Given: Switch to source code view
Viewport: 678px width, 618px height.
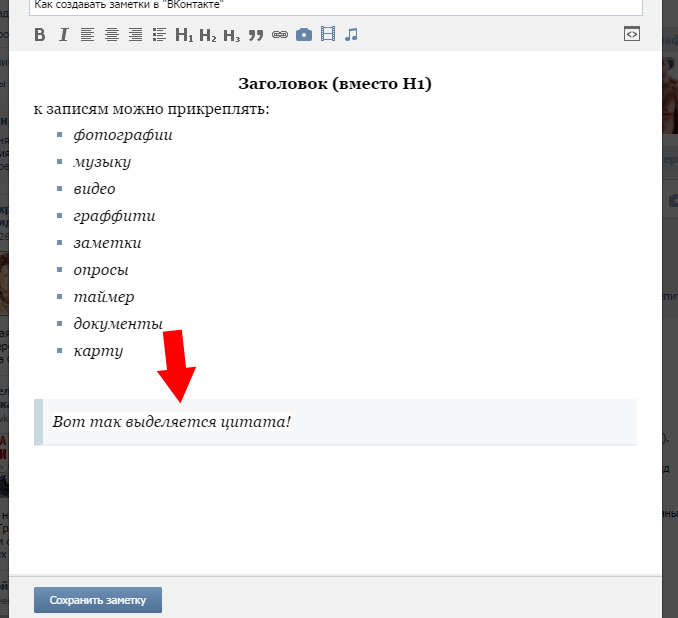Looking at the screenshot, I should [632, 34].
